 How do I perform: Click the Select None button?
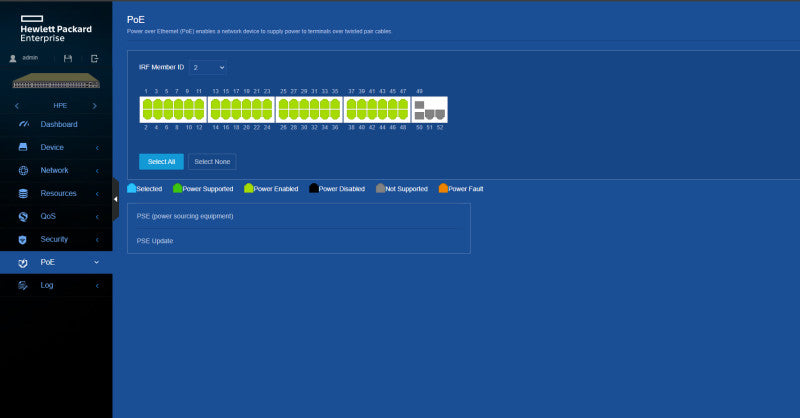[212, 162]
